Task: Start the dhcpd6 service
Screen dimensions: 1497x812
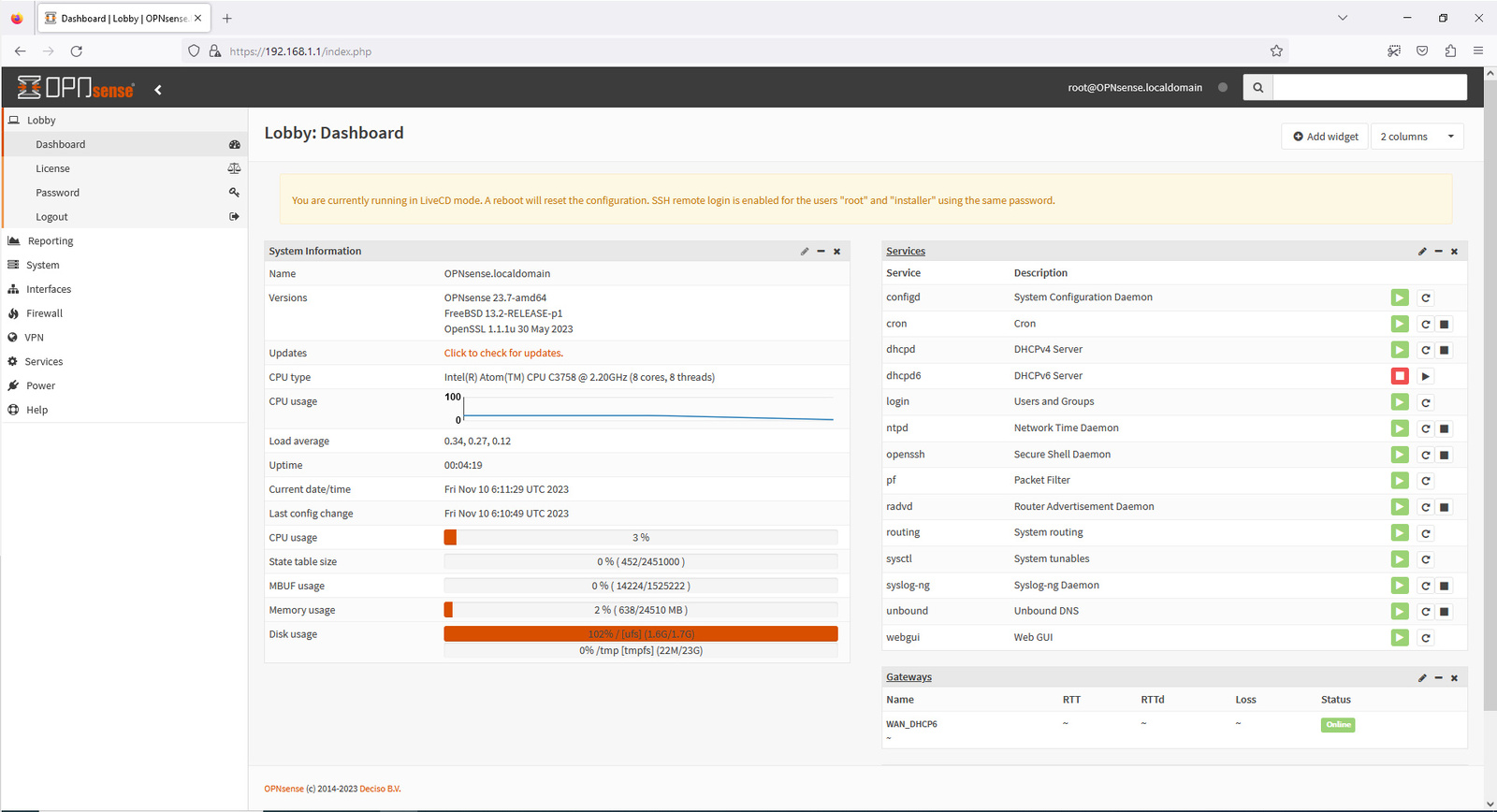Action: tap(1426, 376)
